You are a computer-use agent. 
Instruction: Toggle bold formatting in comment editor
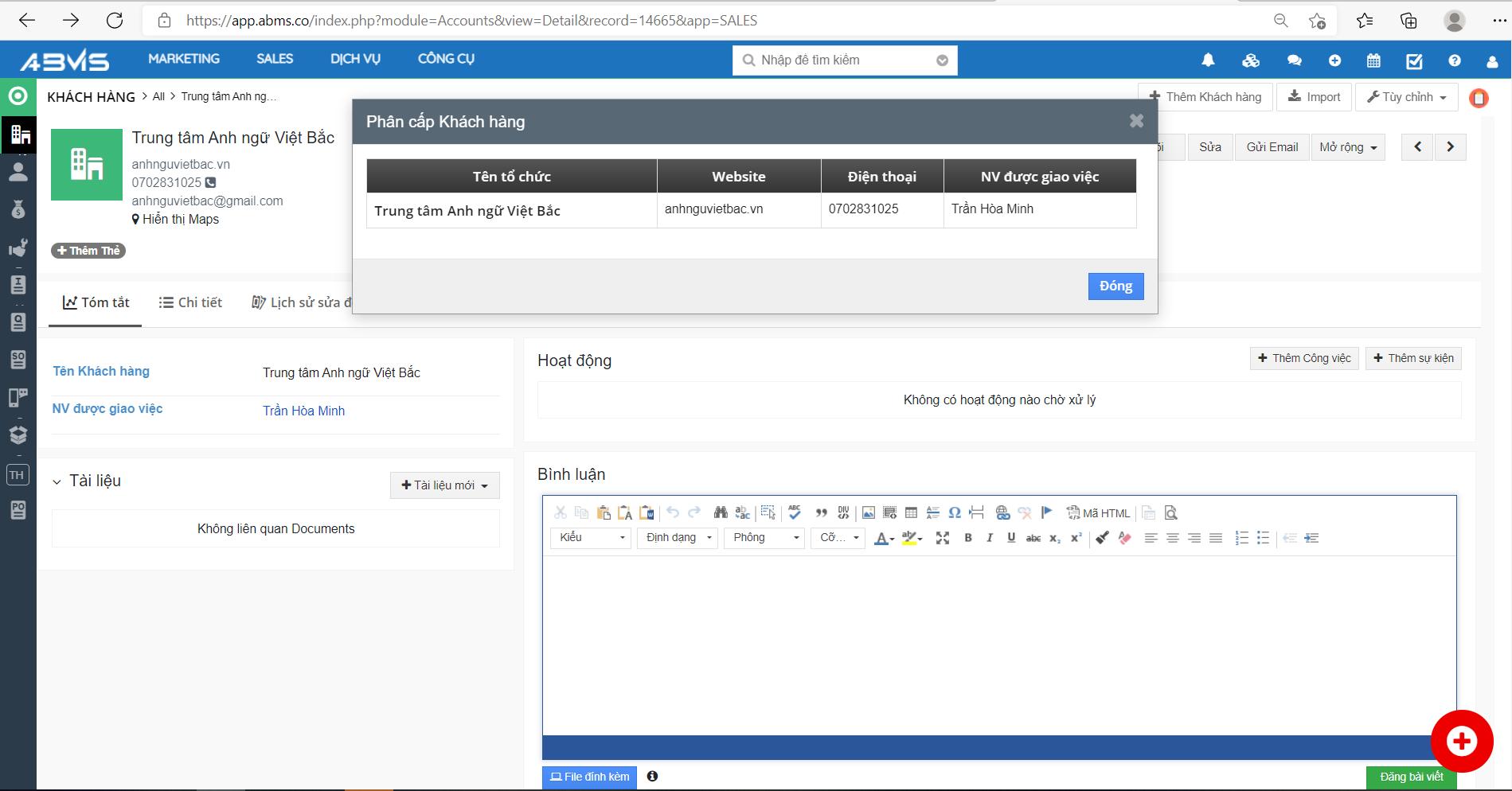[968, 538]
